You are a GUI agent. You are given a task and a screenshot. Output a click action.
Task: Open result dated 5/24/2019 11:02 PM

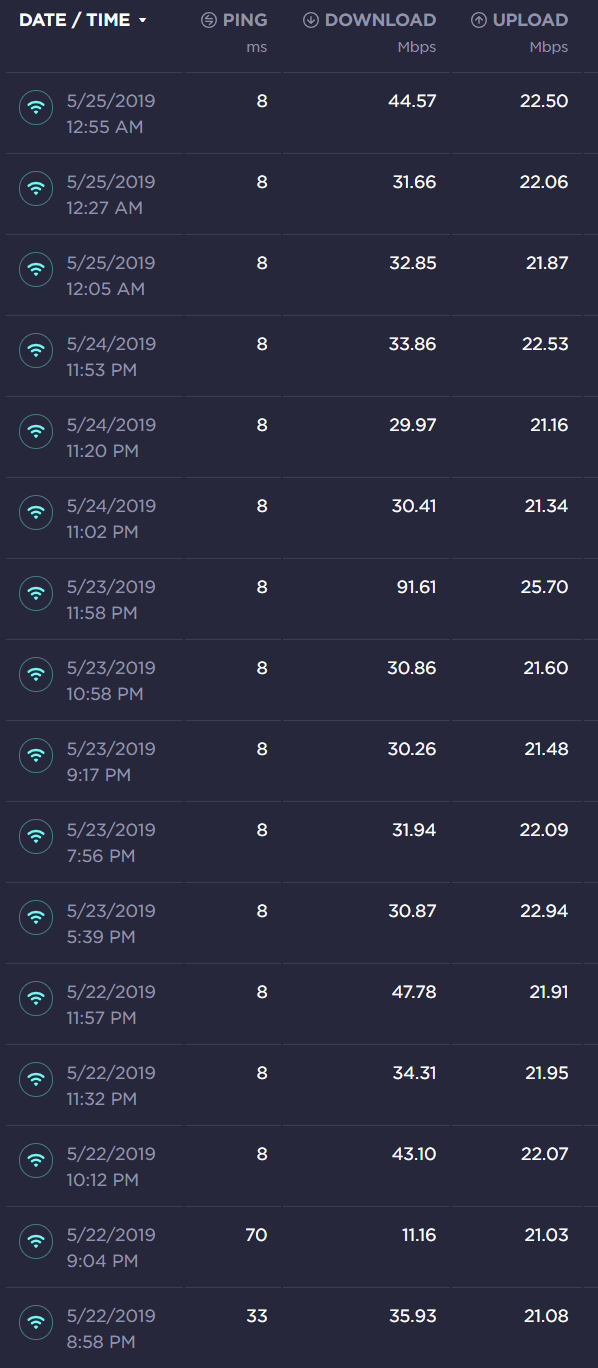tap(299, 518)
